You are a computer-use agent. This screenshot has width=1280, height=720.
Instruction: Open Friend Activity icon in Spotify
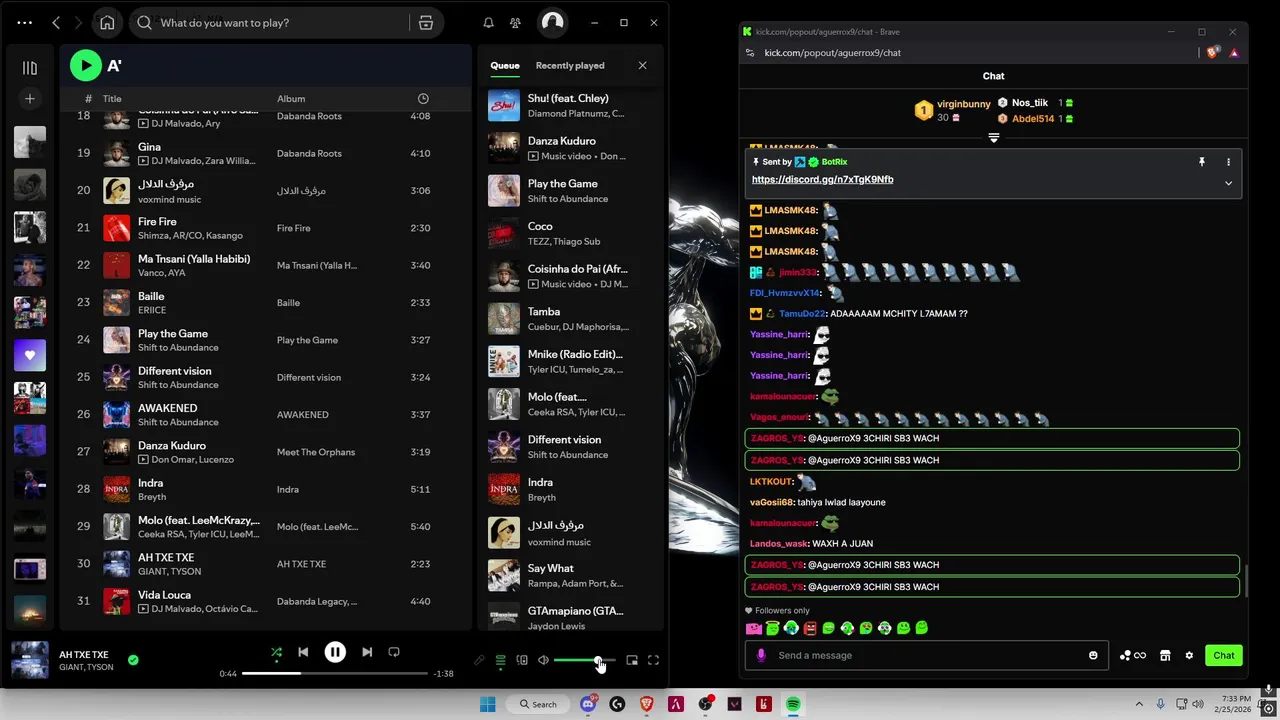pyautogui.click(x=515, y=22)
